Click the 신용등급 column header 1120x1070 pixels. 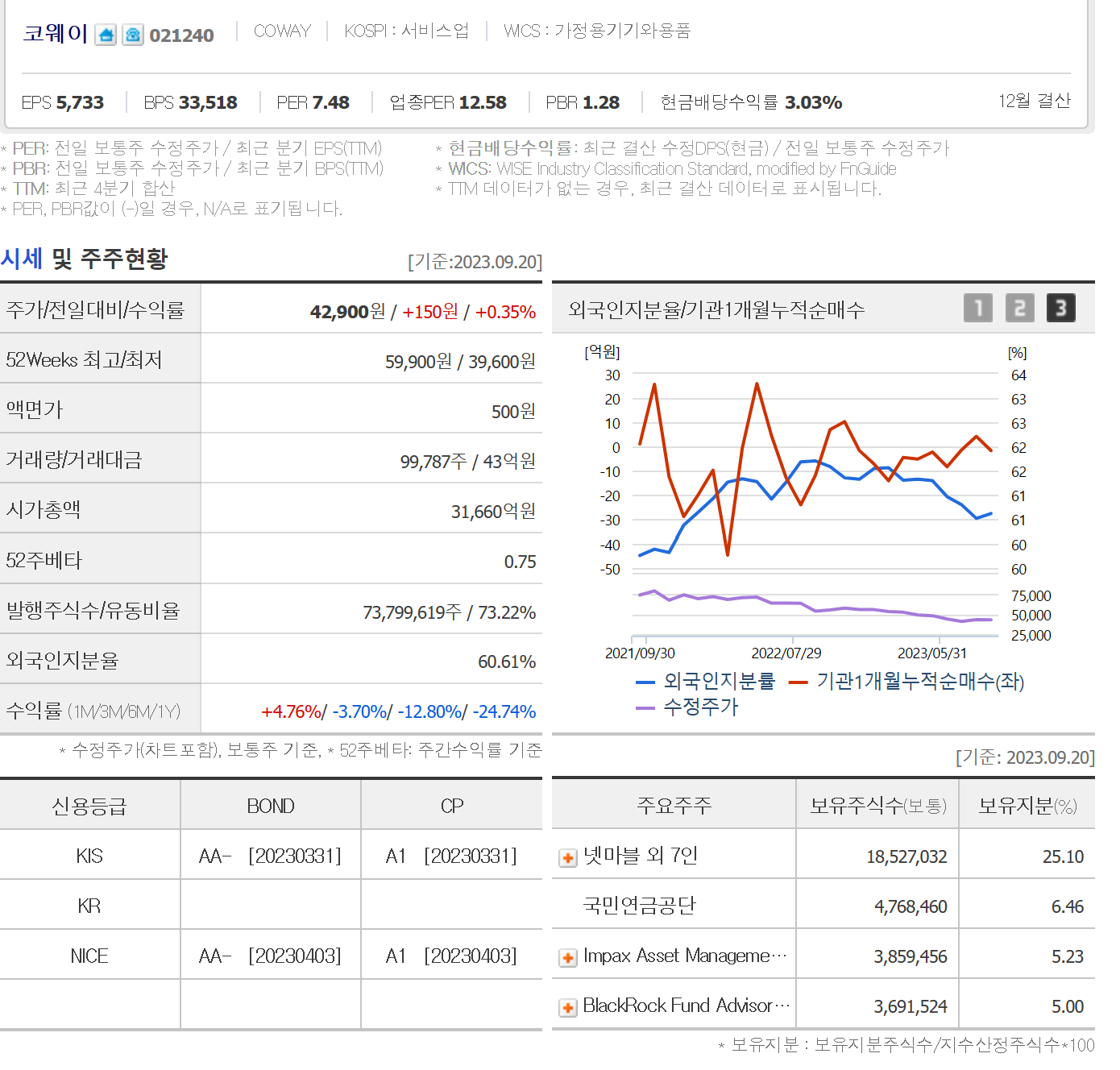coord(89,806)
